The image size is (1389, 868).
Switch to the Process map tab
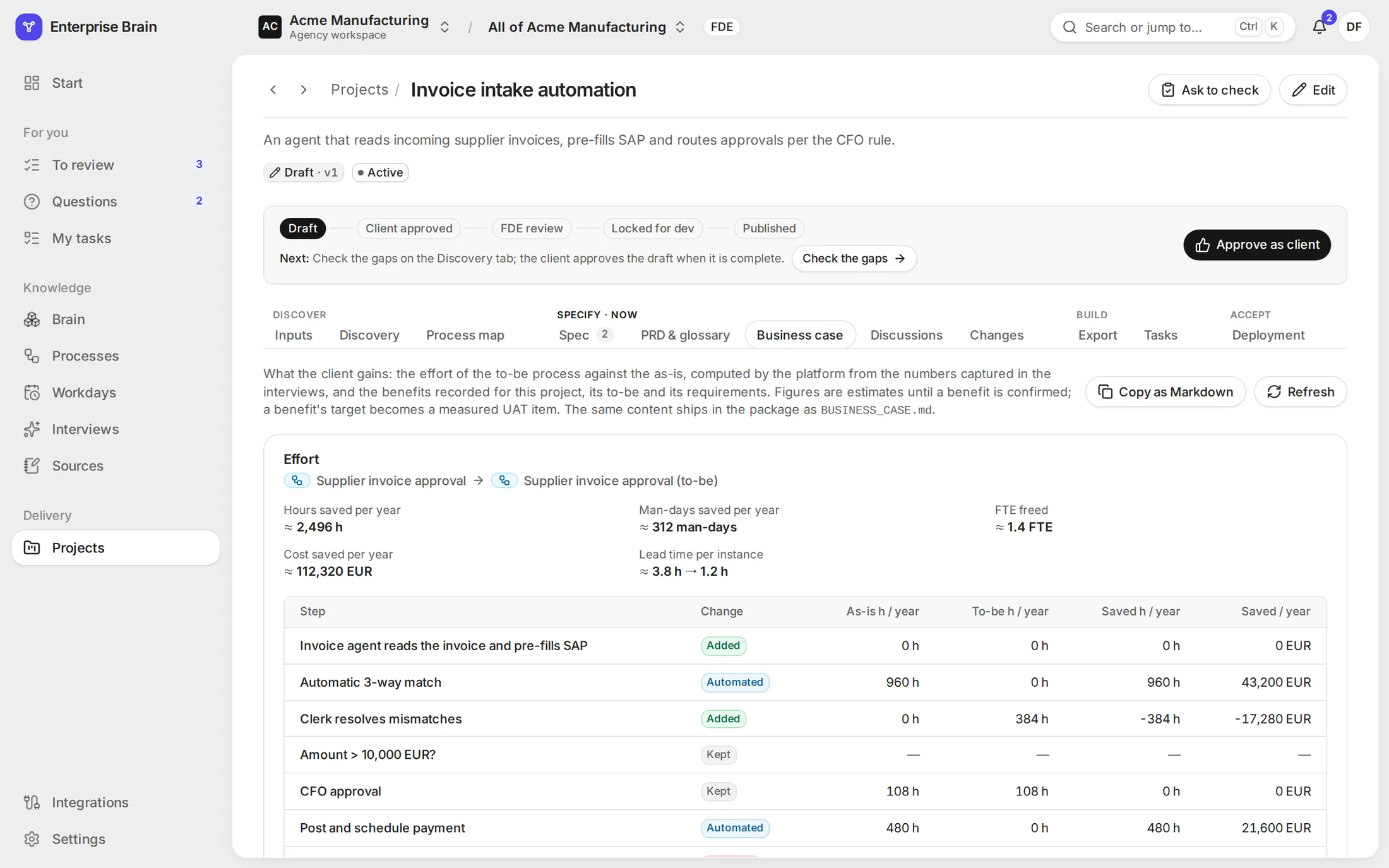click(x=465, y=335)
